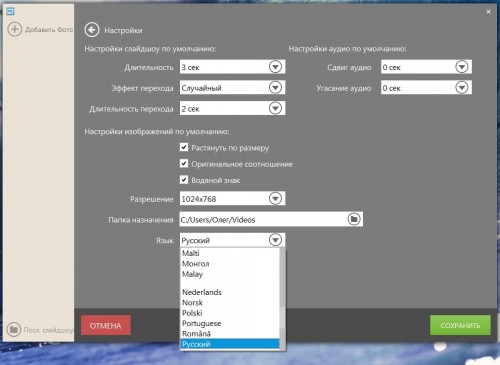Collapse the Язык dropdown arrow
Image resolution: width=500 pixels, height=365 pixels.
(275, 240)
